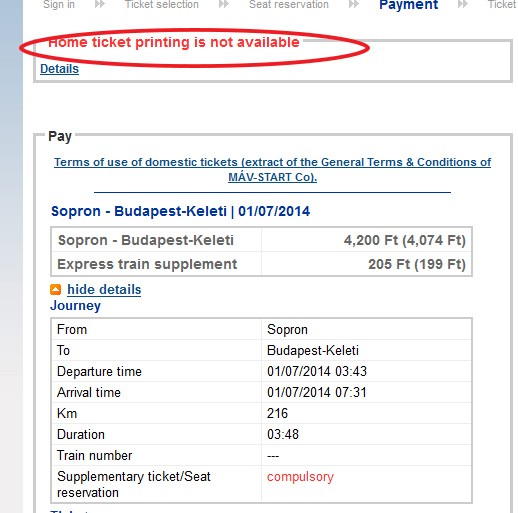The width and height of the screenshot is (518, 513).
Task: Click the arrow icon after Payment
Action: 463,4
